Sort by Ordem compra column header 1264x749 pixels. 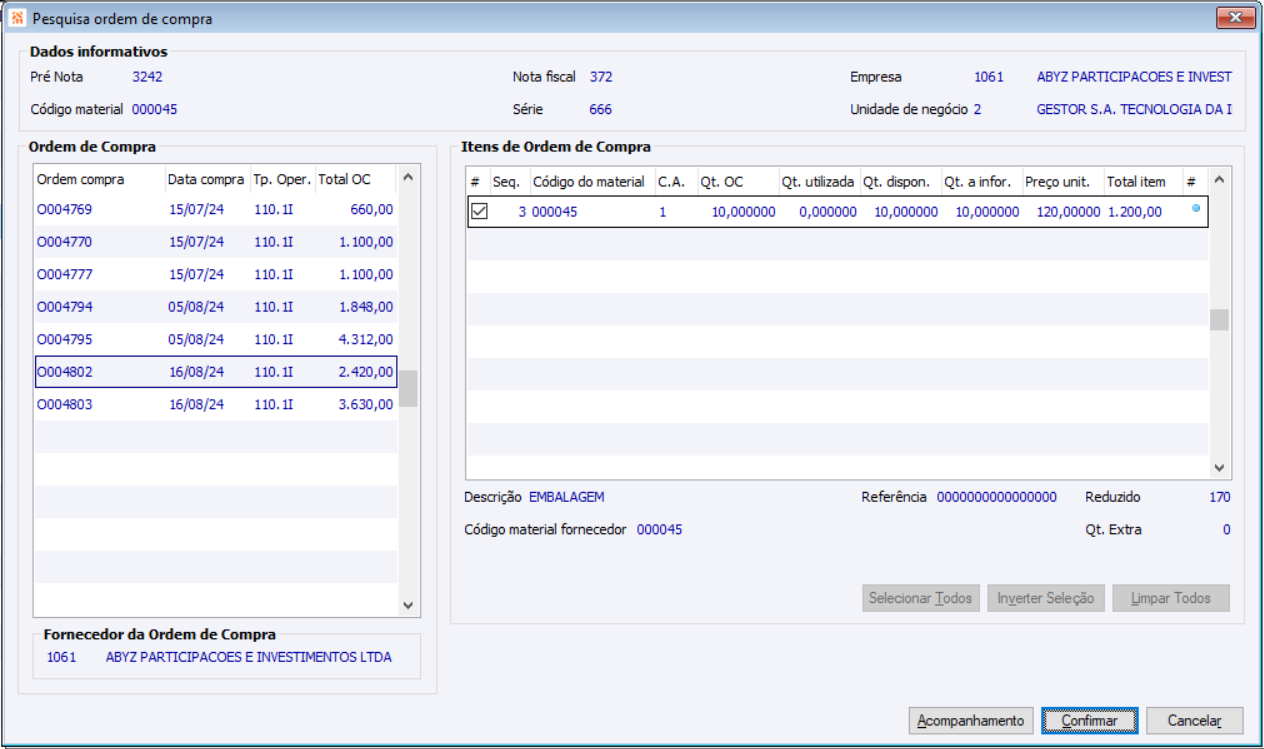point(99,180)
